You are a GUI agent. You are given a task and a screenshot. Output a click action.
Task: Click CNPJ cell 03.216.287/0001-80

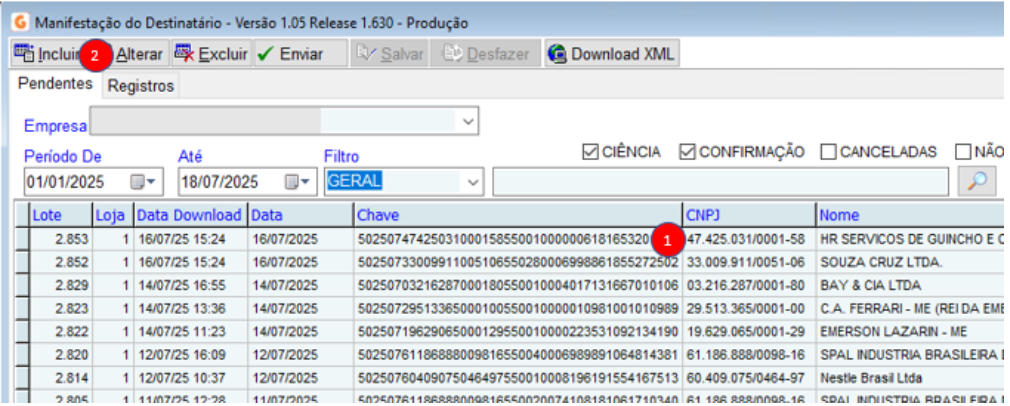click(x=749, y=285)
